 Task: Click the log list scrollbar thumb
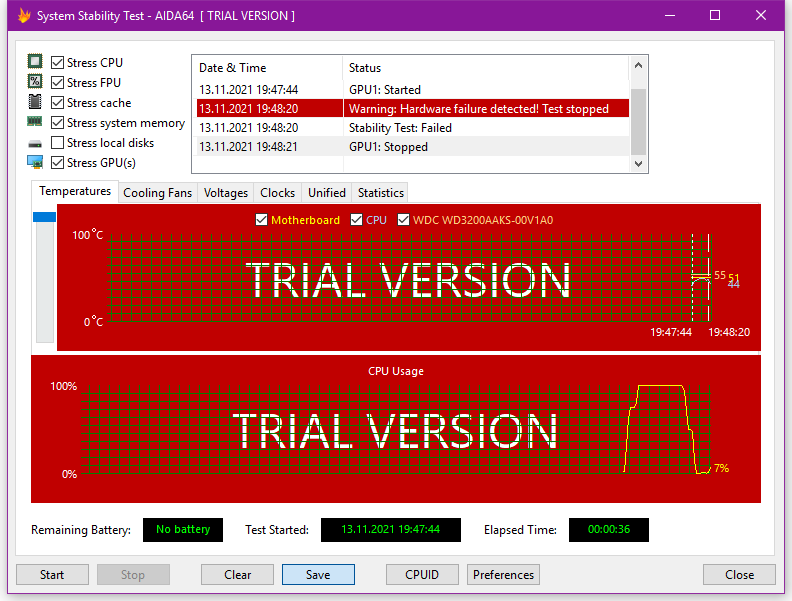638,122
